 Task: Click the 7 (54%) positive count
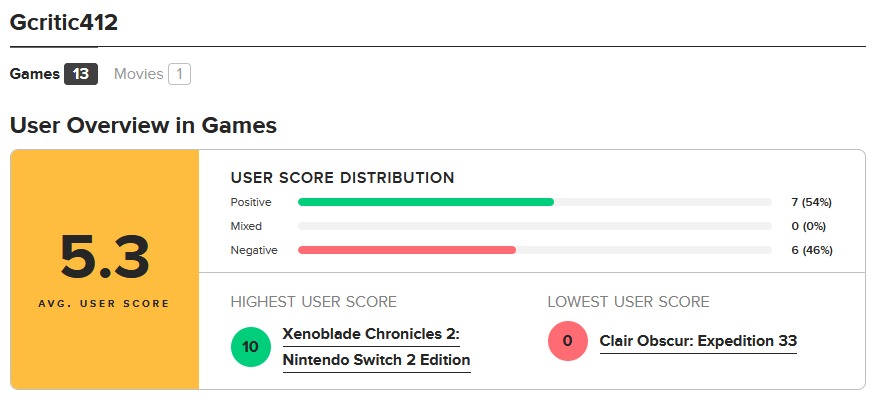click(x=812, y=202)
